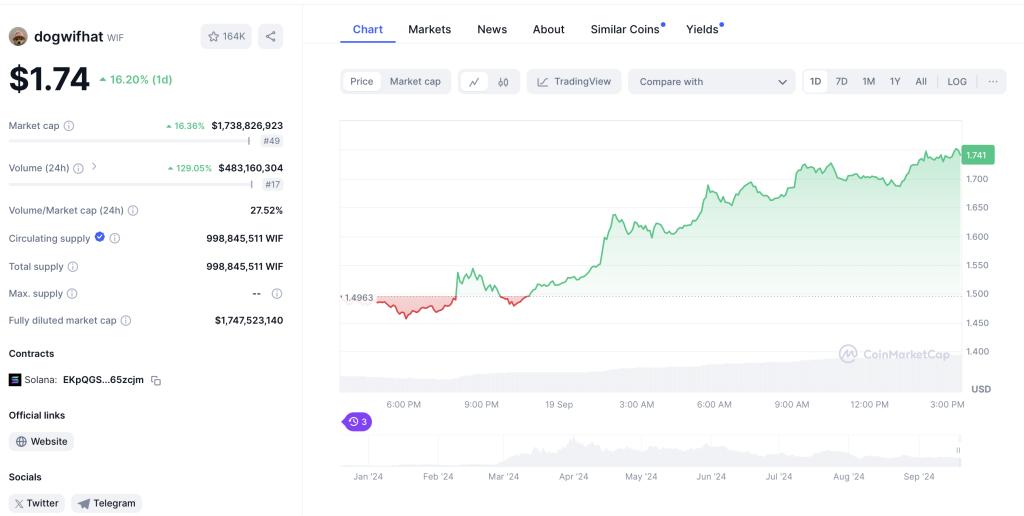Screen dimensions: 1024x516
Task: Copy the Solana contract address
Action: click(156, 380)
